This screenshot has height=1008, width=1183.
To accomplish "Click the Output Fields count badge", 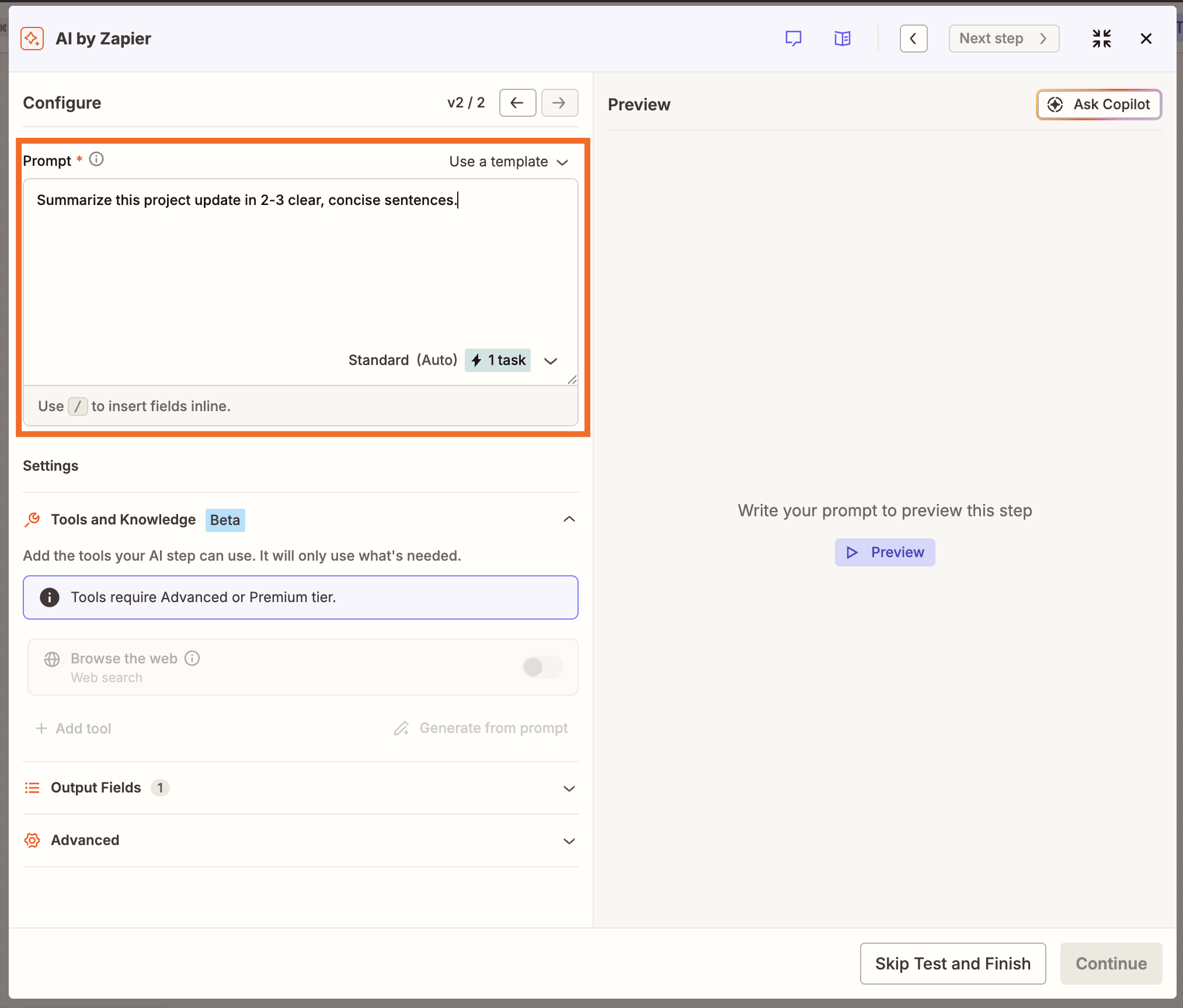I will coord(160,788).
